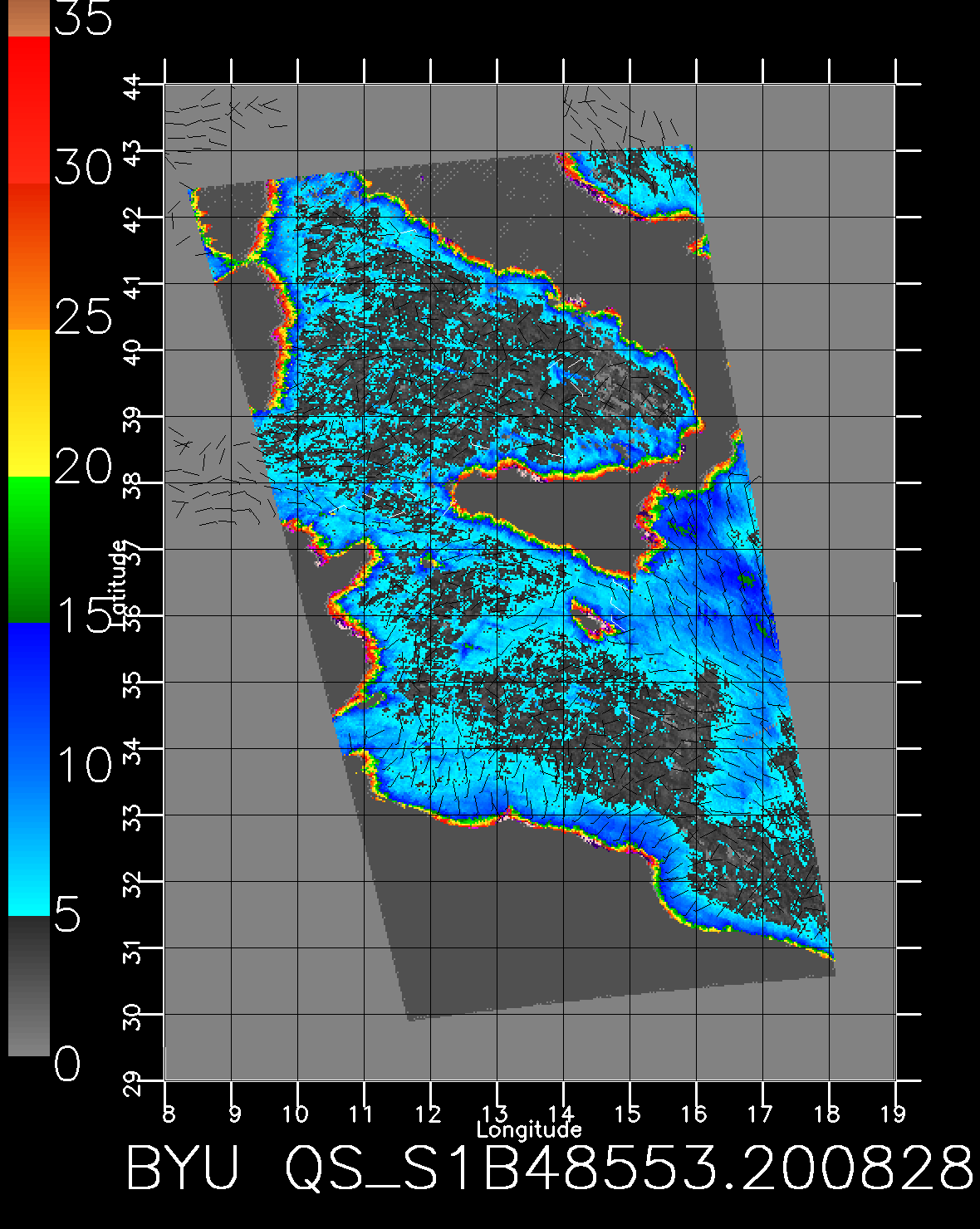Click longitude tick label '19'

894,1113
